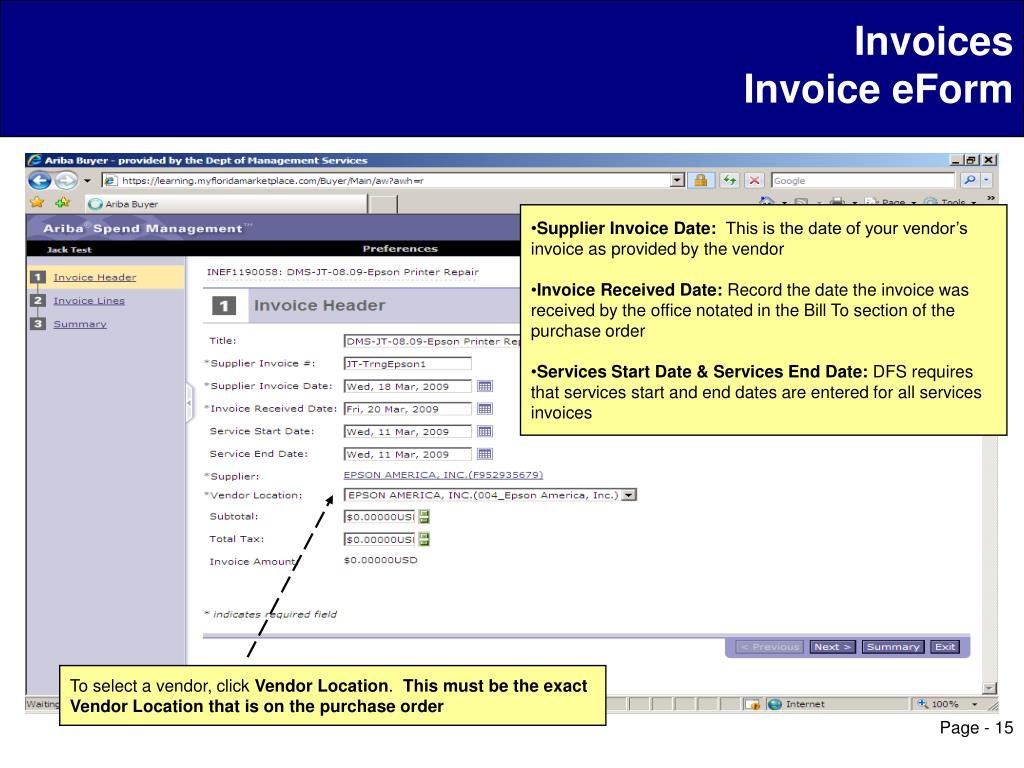
Task: Click the Refresh page icon
Action: (x=729, y=180)
